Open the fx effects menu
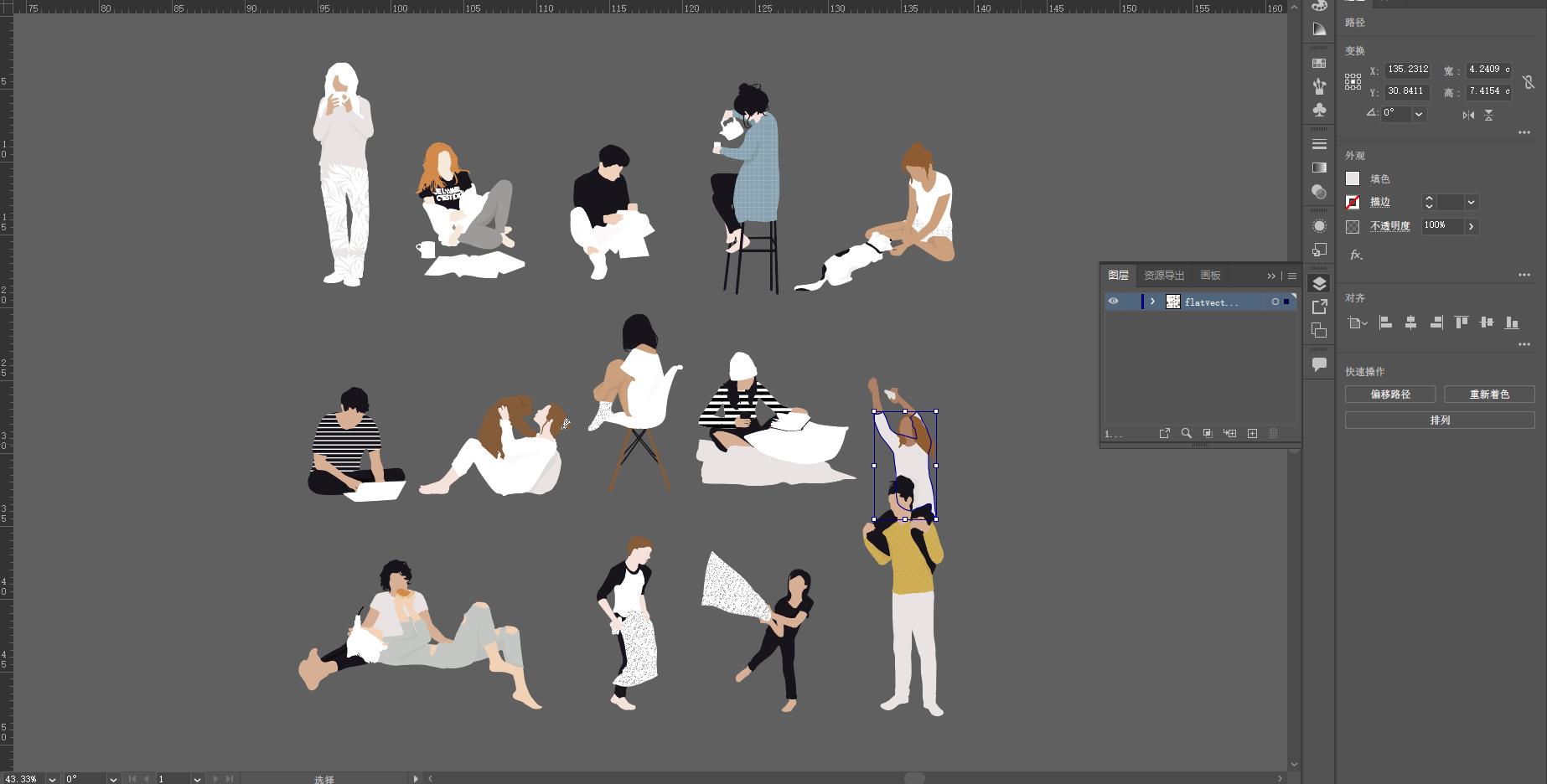 1355,255
